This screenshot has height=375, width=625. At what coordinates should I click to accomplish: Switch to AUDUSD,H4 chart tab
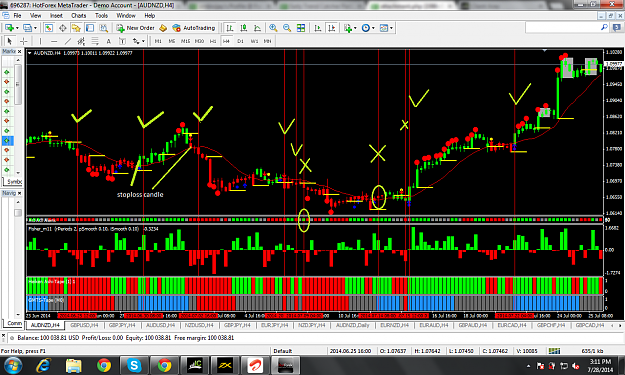(160, 325)
